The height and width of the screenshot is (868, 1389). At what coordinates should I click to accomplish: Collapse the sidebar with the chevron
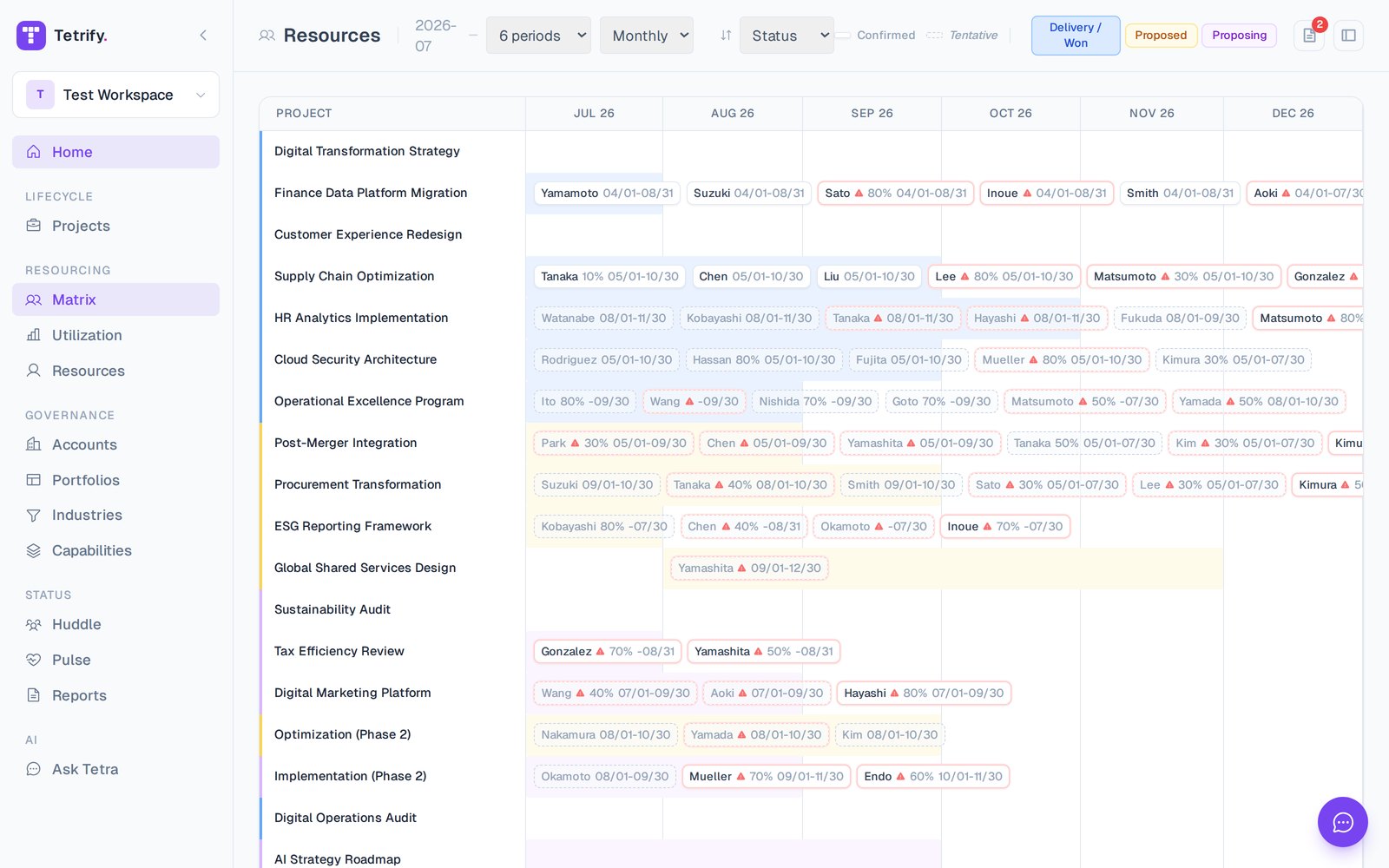203,36
